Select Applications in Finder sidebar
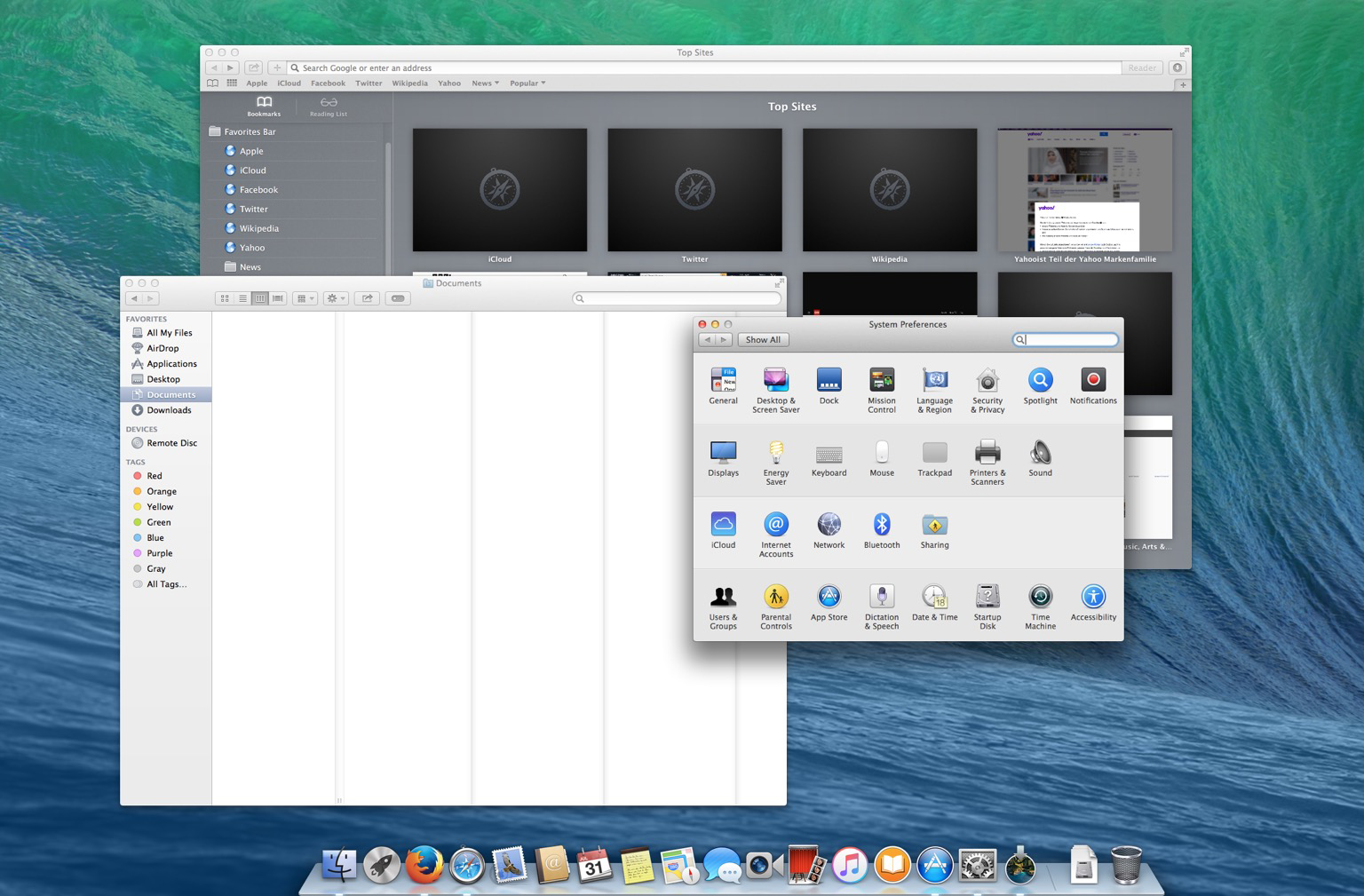Screen dimensions: 1364x896 coord(166,364)
